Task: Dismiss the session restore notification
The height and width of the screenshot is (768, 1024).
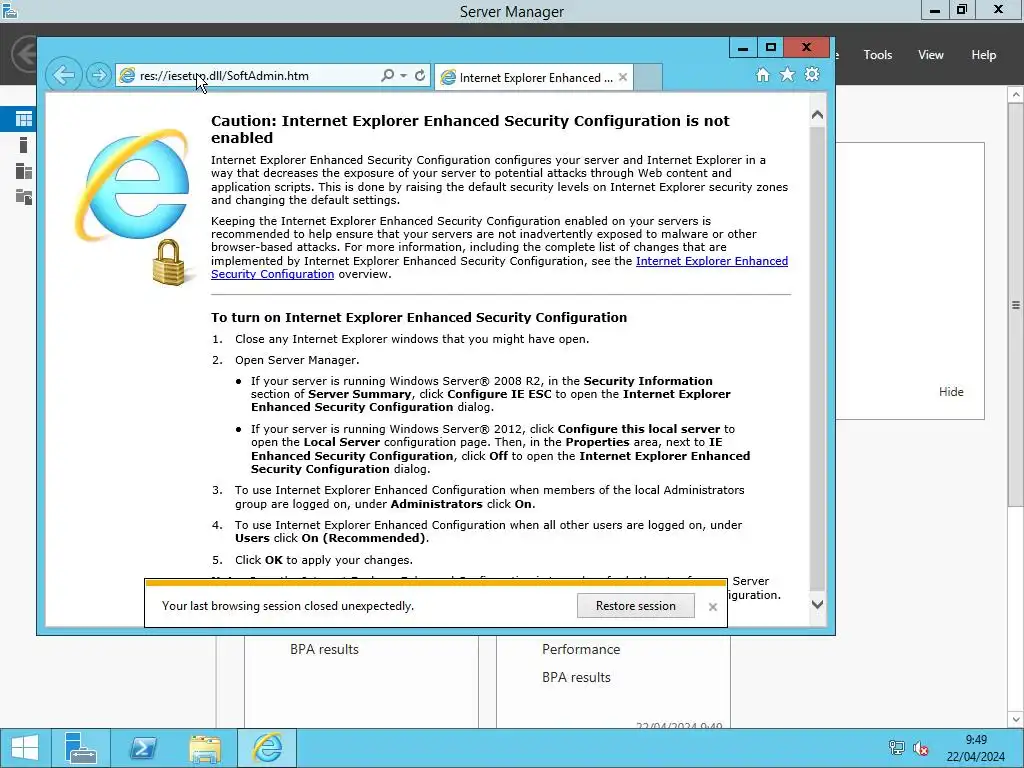Action: pyautogui.click(x=712, y=607)
